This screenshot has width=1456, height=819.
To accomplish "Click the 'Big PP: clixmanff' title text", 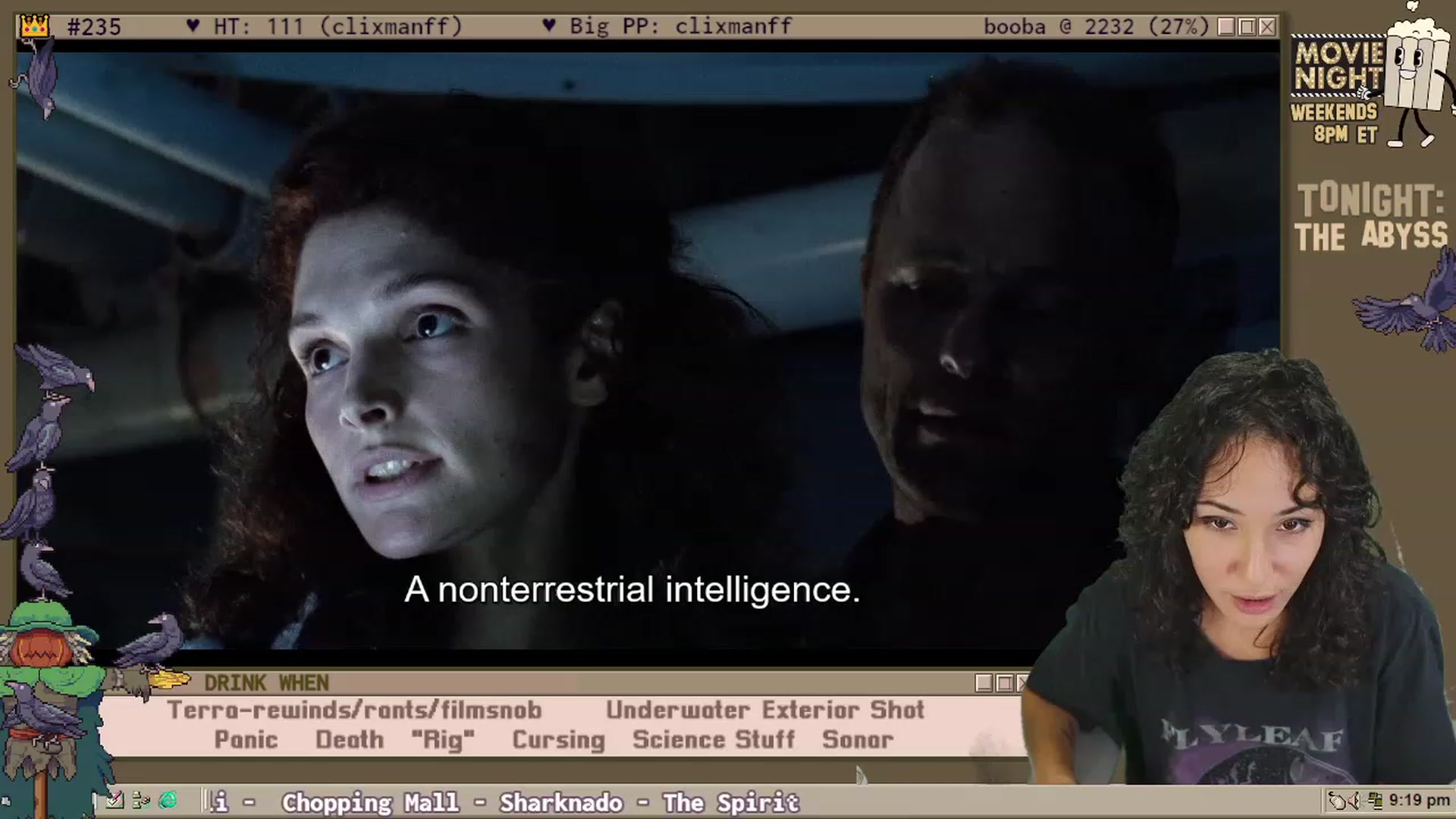I will [680, 27].
